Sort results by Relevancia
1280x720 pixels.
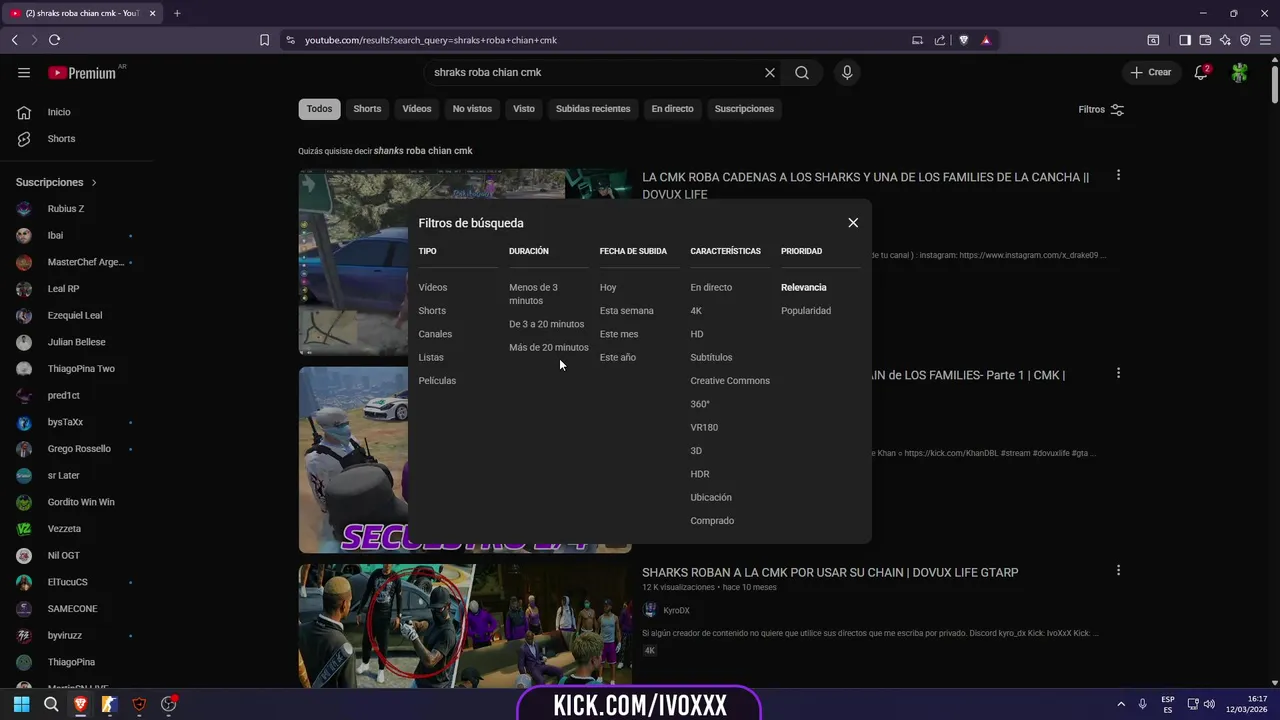[804, 288]
